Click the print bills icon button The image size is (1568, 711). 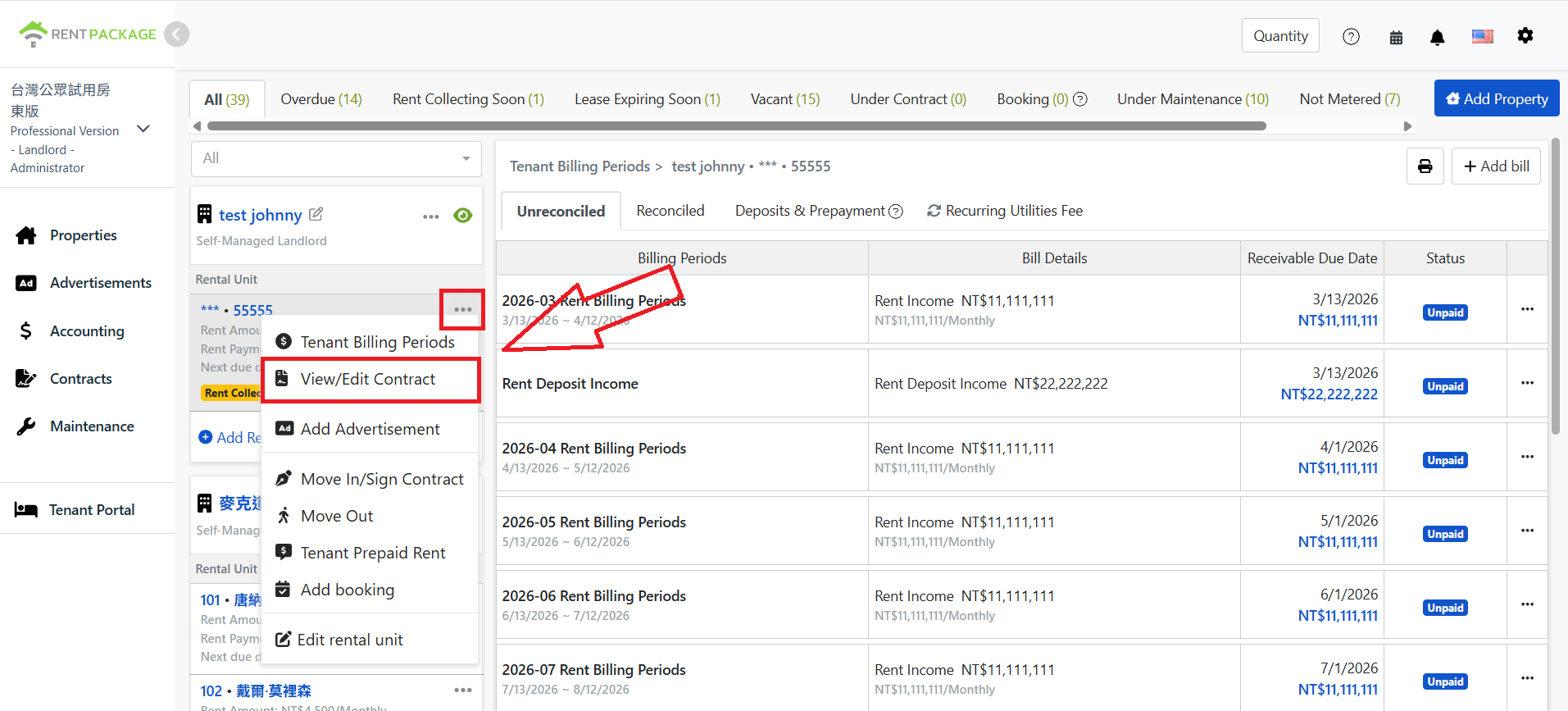click(x=1425, y=166)
